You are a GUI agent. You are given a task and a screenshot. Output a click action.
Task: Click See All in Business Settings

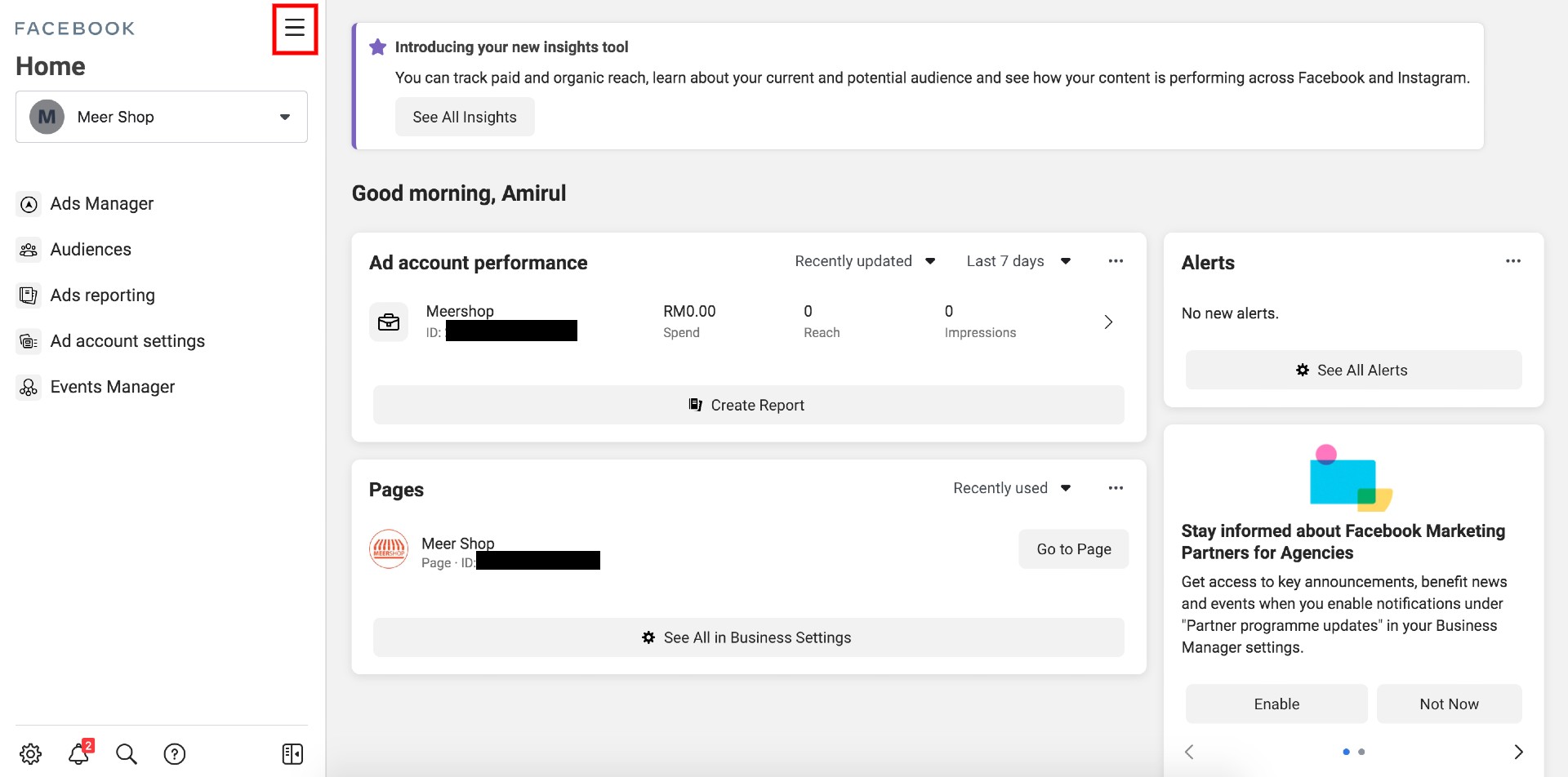(x=749, y=637)
